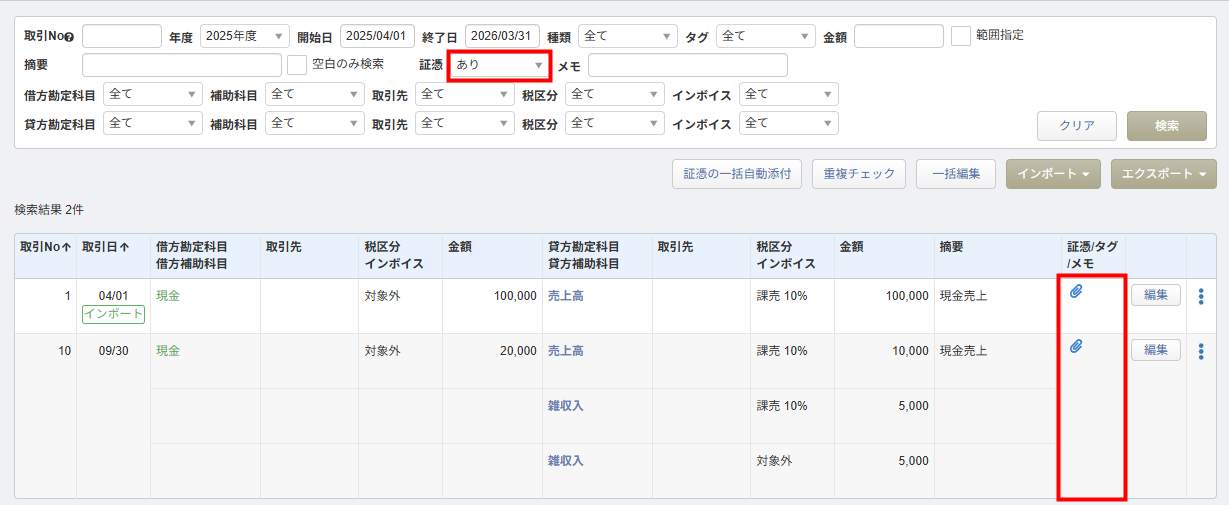Open the 貸方勘定科目 dropdown
Viewport: 1229px width, 505px height.
(x=153, y=123)
